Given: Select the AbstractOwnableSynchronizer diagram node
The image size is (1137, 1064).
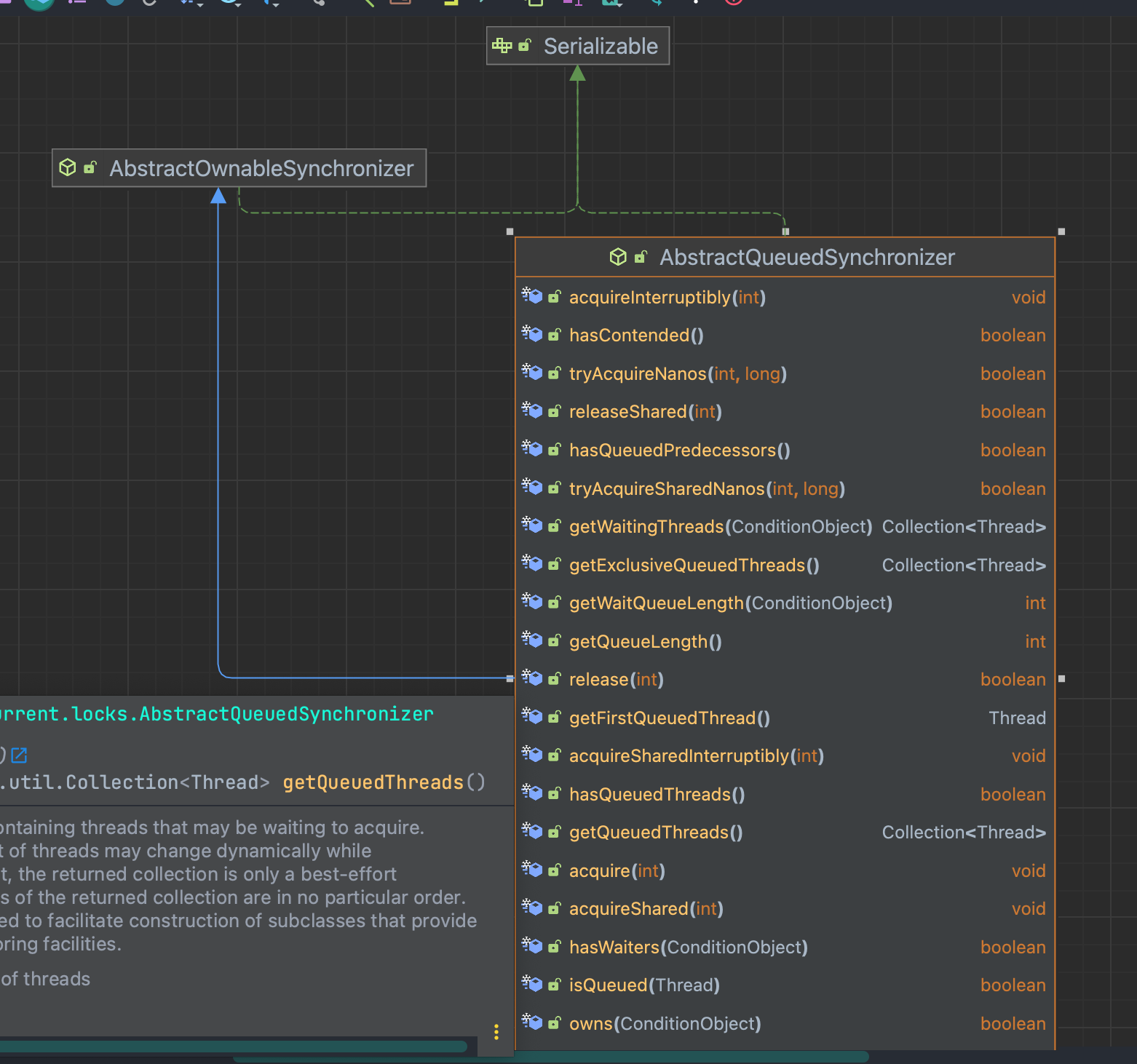Looking at the screenshot, I should (261, 168).
